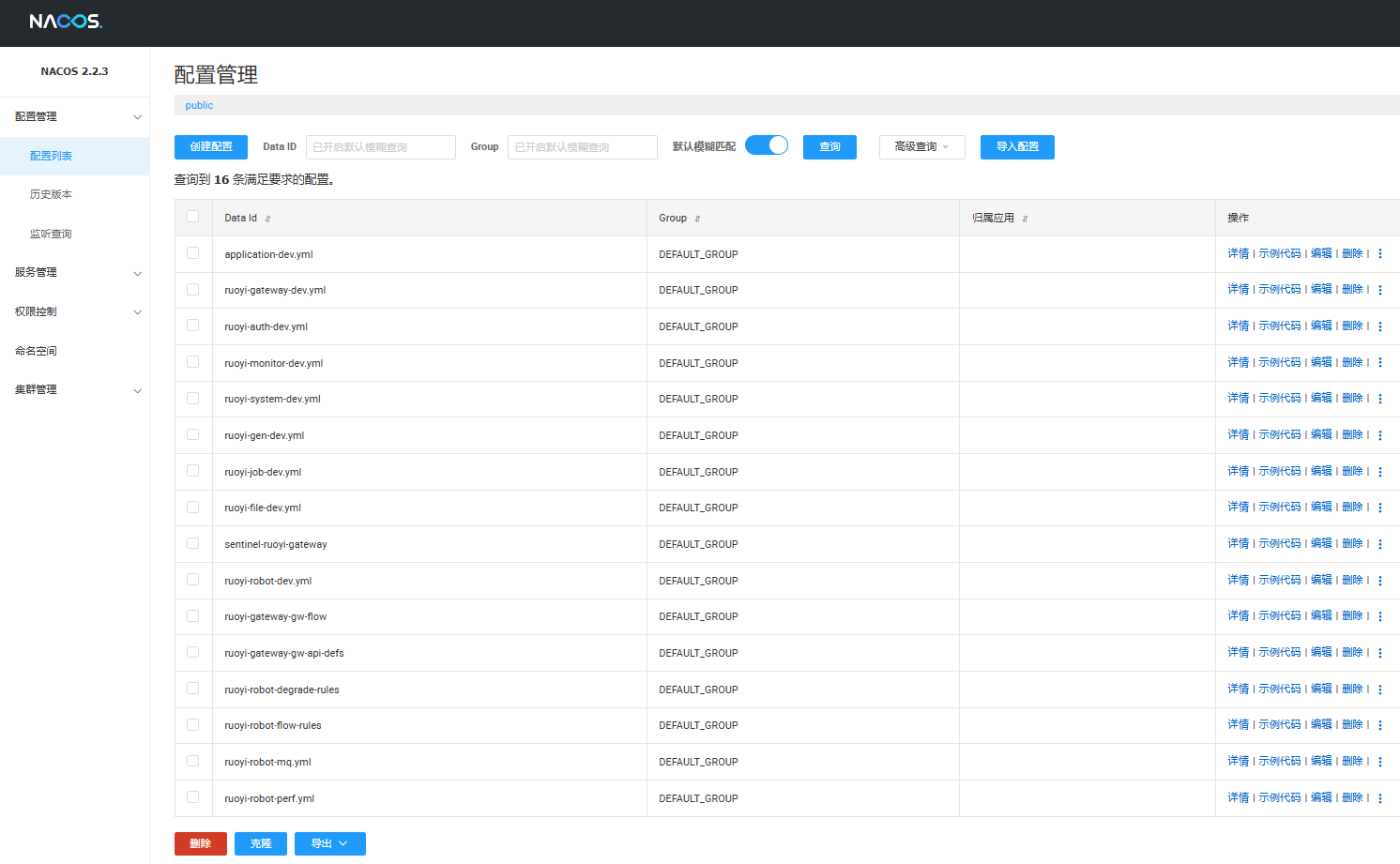1400x864 pixels.
Task: Click 编辑 for ruoyi-robot-perf.yml
Action: 1321,797
